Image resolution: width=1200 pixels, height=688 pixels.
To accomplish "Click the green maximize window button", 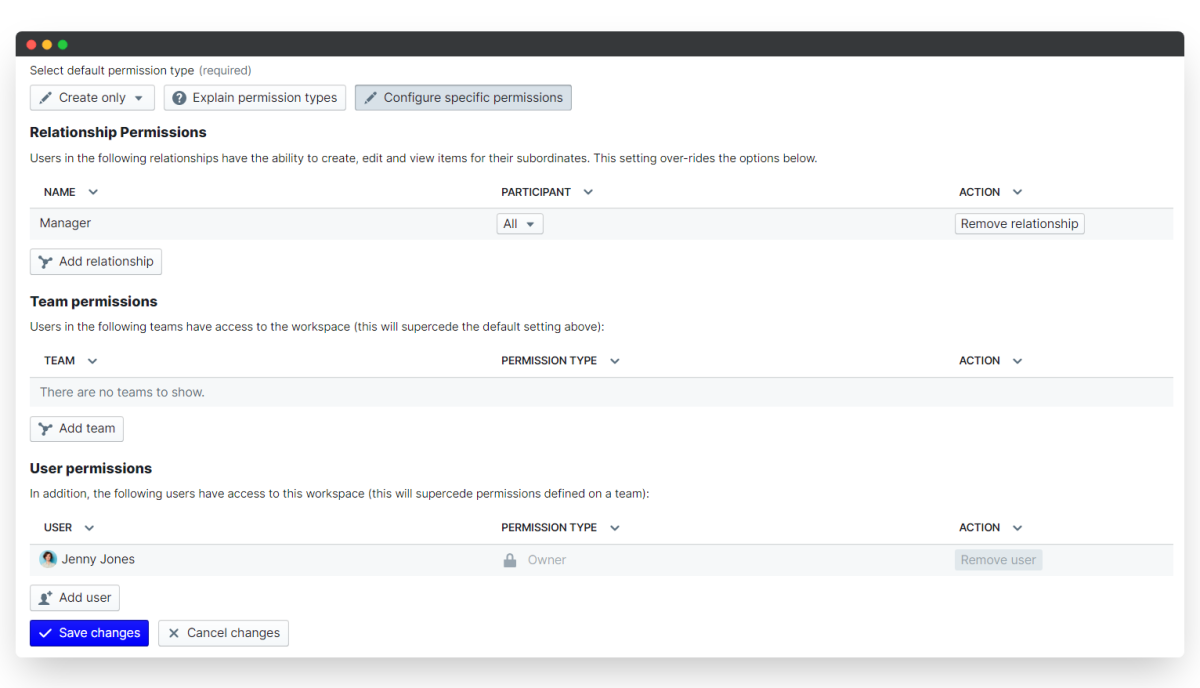I will (x=63, y=44).
